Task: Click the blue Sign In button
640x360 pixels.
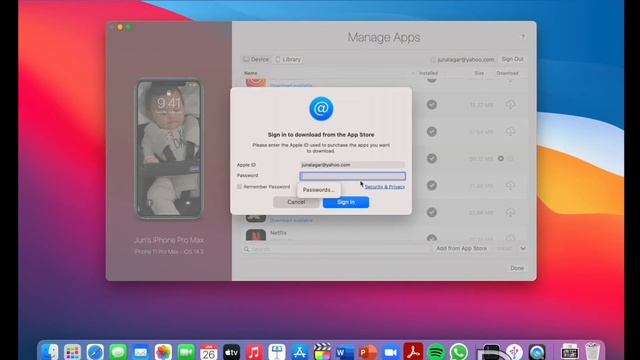Action: [x=346, y=202]
